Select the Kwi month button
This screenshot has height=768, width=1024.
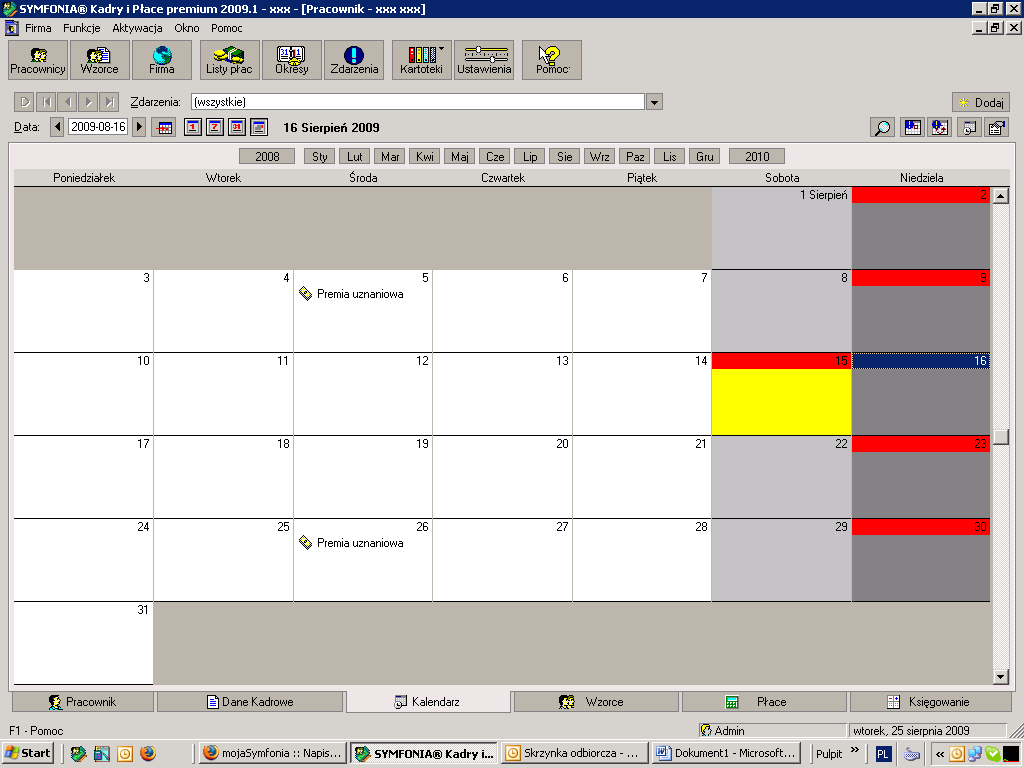coord(424,157)
